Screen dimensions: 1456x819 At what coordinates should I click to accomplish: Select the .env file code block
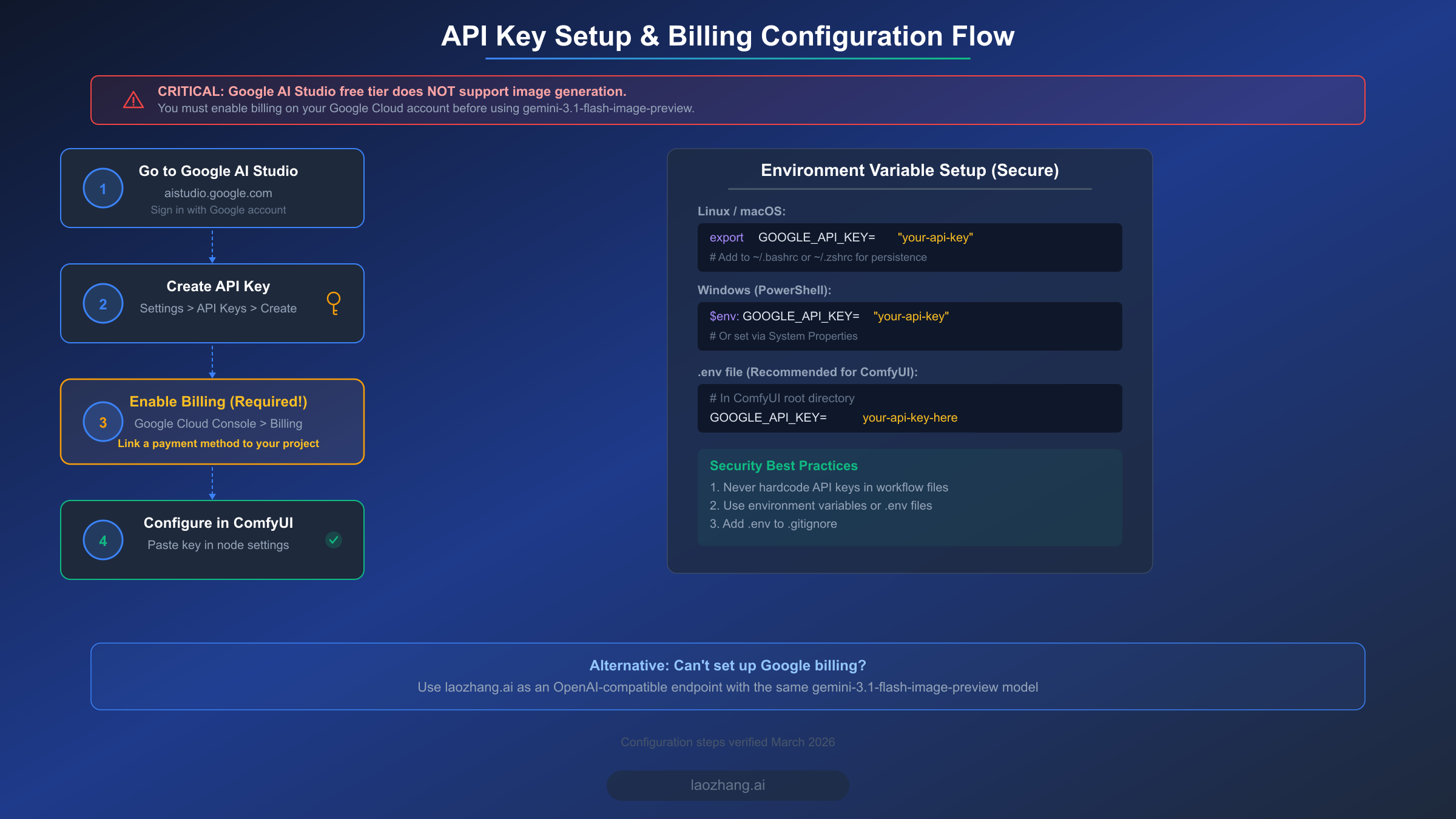click(x=909, y=408)
